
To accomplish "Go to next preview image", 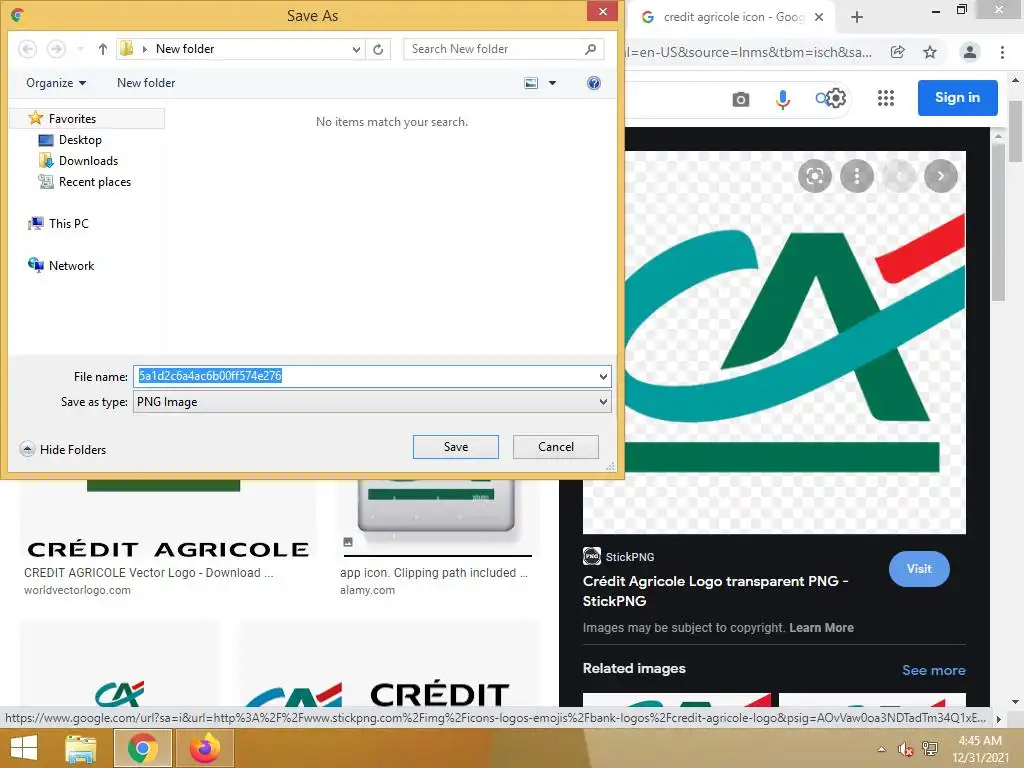I will [x=940, y=176].
